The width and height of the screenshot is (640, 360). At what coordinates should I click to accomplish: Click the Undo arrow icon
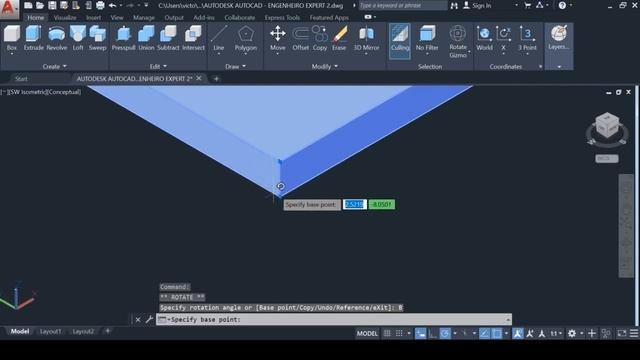tap(112, 5)
